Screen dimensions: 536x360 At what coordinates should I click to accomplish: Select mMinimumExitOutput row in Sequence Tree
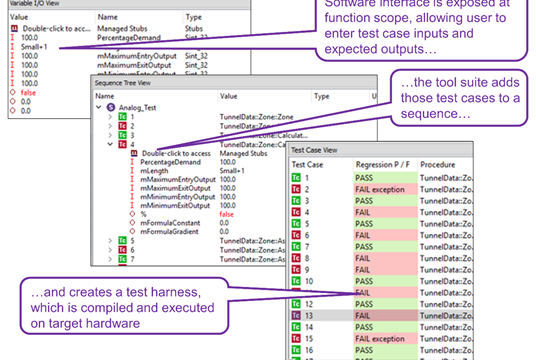click(175, 205)
